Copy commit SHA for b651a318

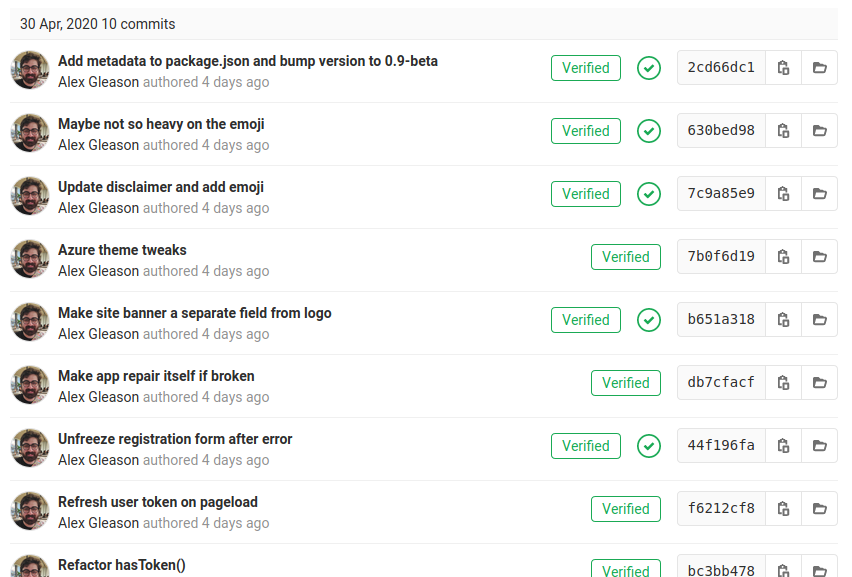tap(783, 320)
